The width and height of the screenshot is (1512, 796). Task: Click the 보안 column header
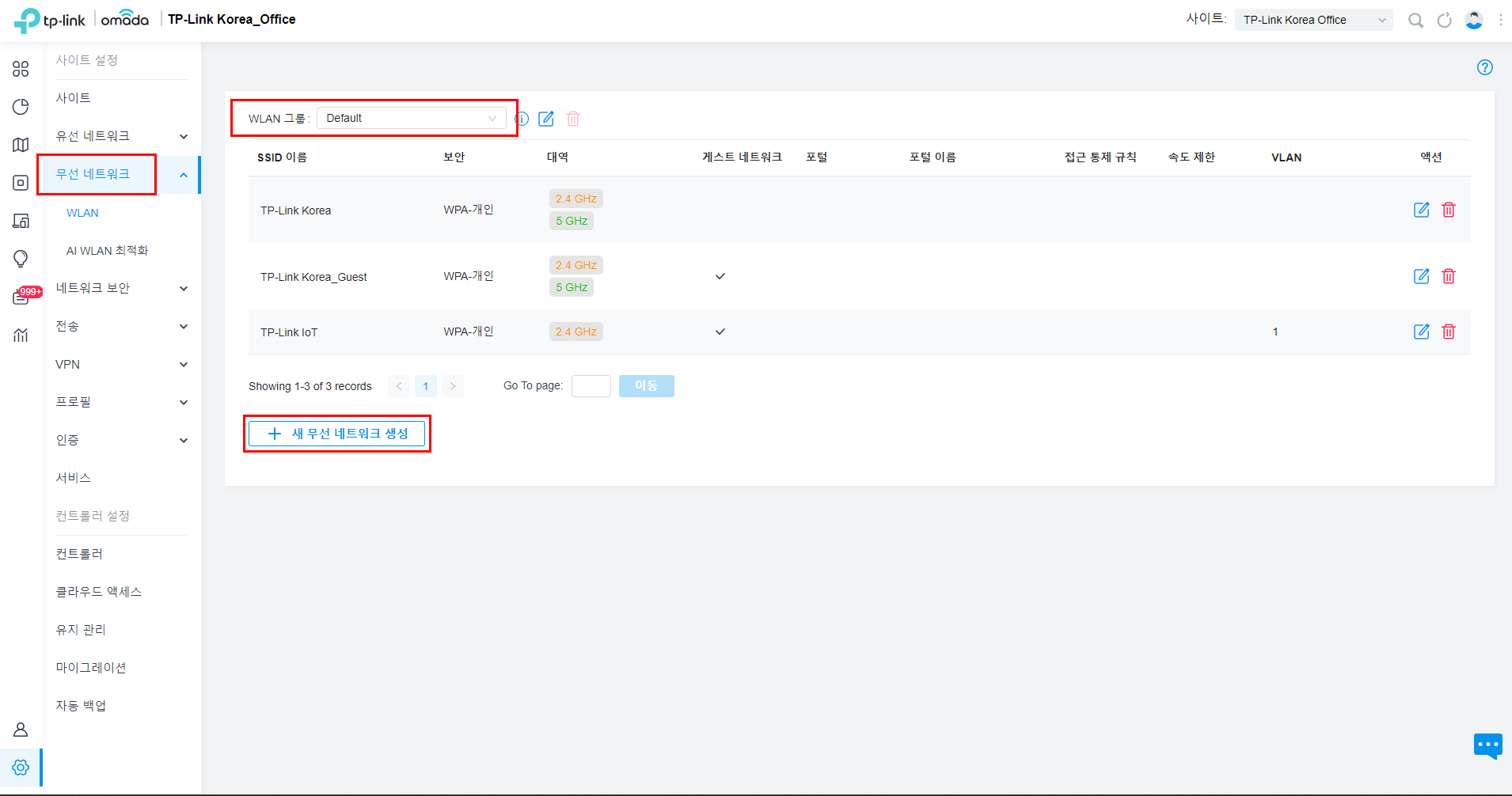coord(454,157)
